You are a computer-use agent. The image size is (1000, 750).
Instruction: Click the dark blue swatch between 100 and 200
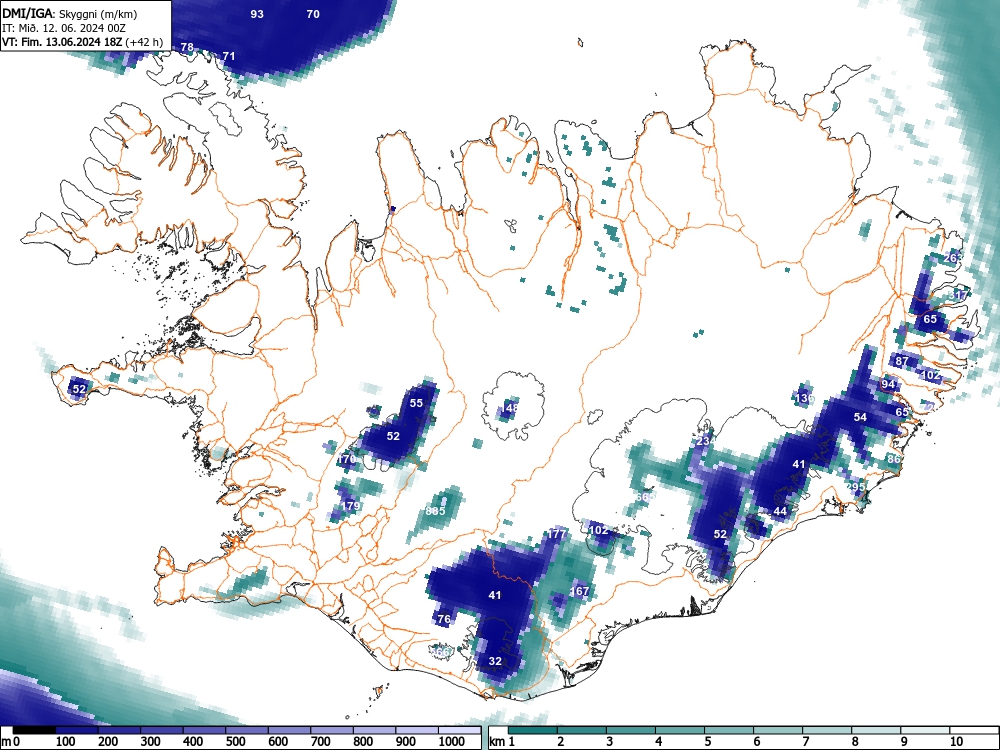[77, 730]
